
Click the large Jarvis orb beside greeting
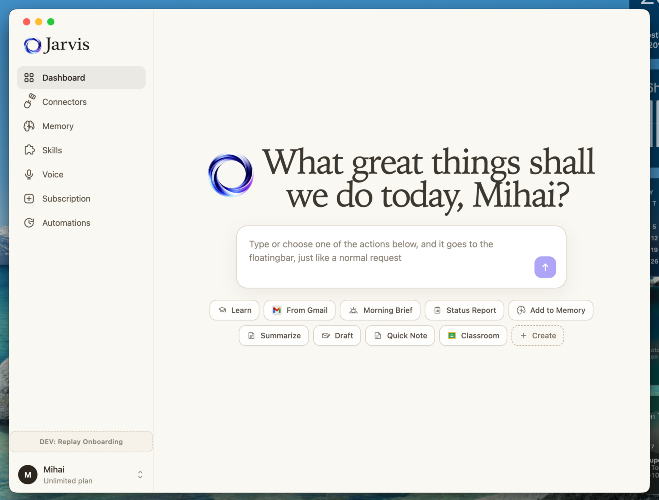[231, 175]
